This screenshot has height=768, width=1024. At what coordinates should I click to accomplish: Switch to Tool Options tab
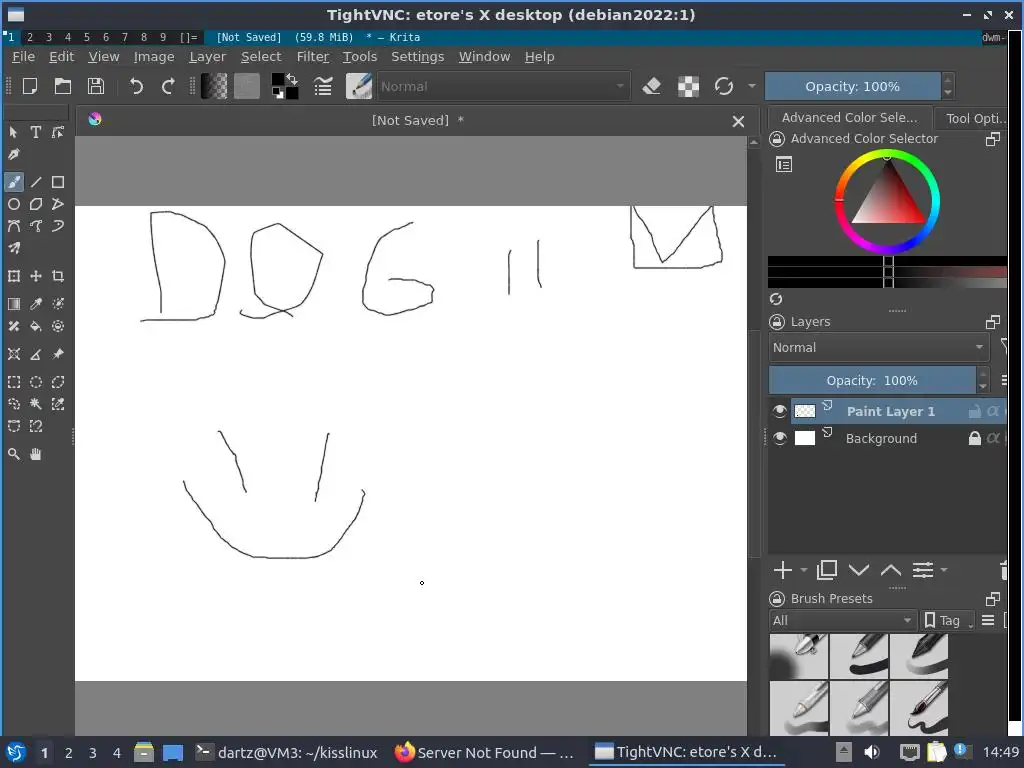pos(975,118)
